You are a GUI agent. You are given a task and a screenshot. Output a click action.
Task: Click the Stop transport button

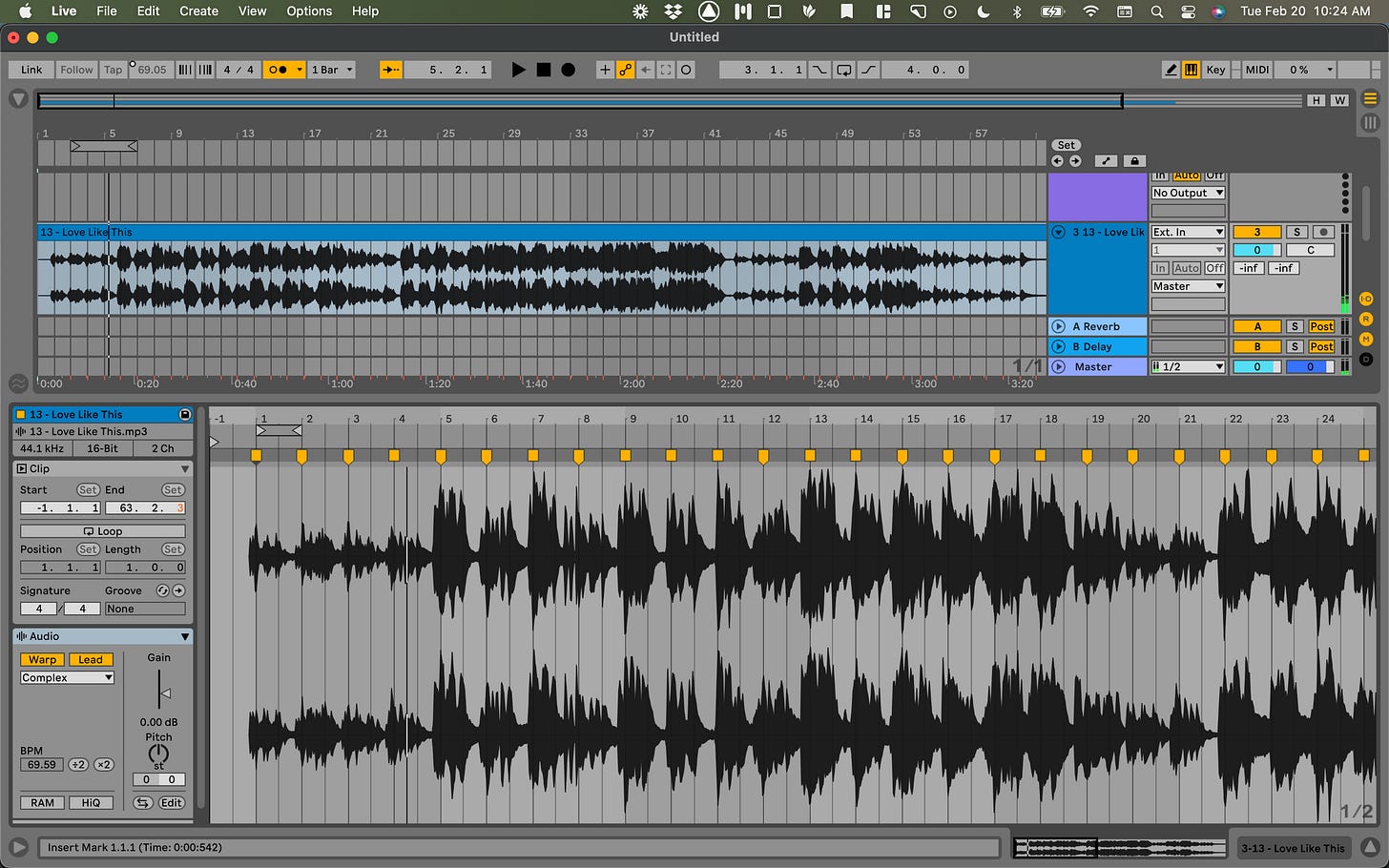(x=543, y=70)
